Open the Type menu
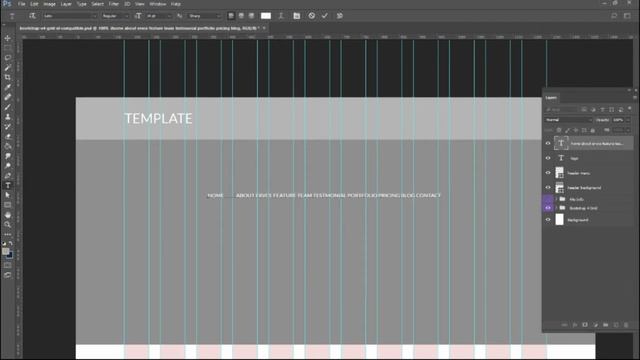This screenshot has width=640, height=360. point(82,4)
